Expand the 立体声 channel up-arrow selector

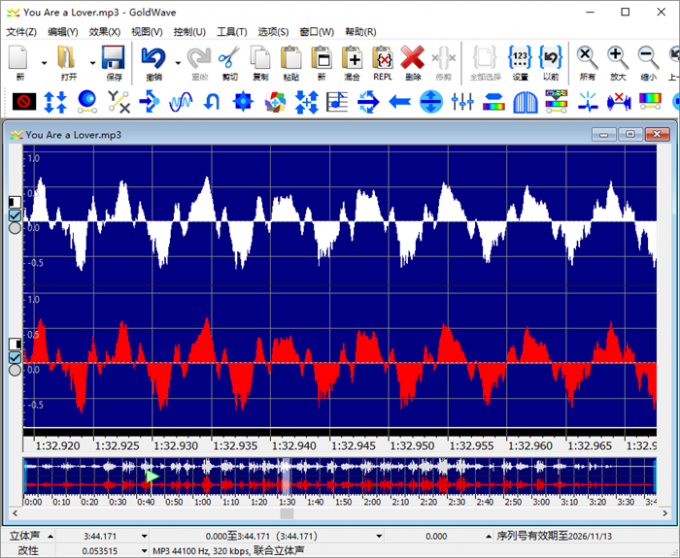tap(50, 537)
